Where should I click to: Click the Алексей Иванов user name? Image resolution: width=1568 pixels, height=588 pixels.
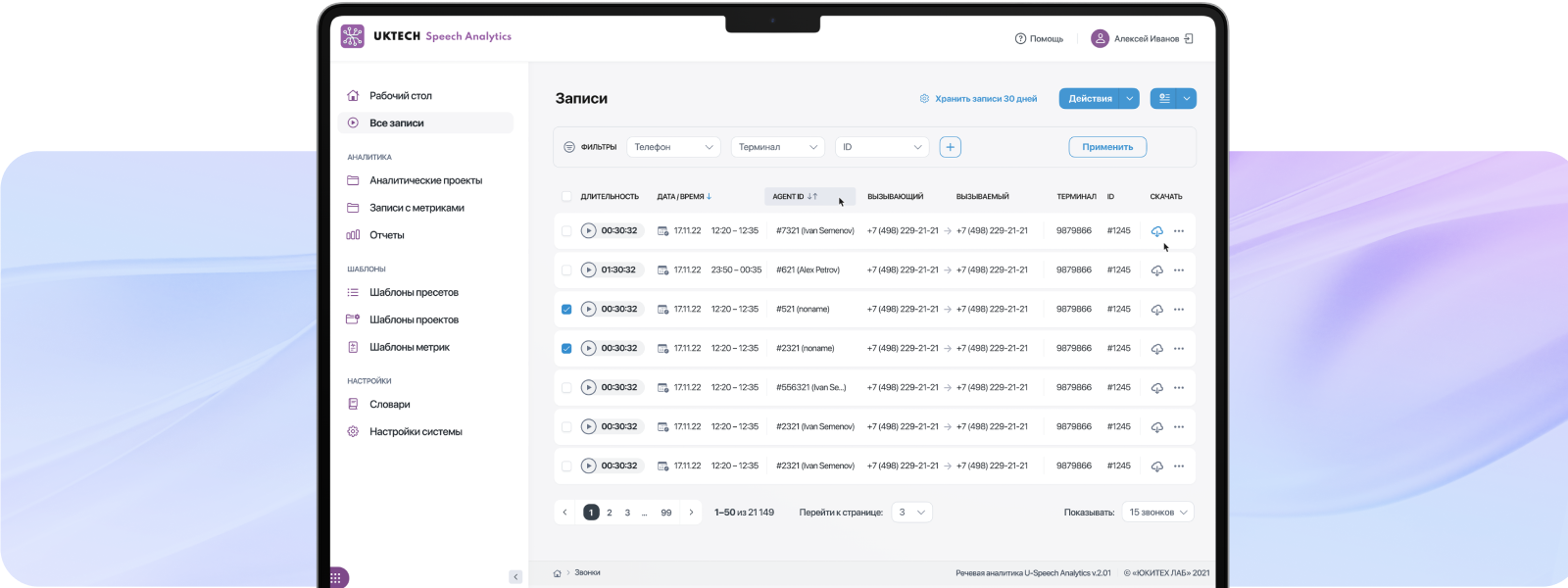click(x=1147, y=39)
